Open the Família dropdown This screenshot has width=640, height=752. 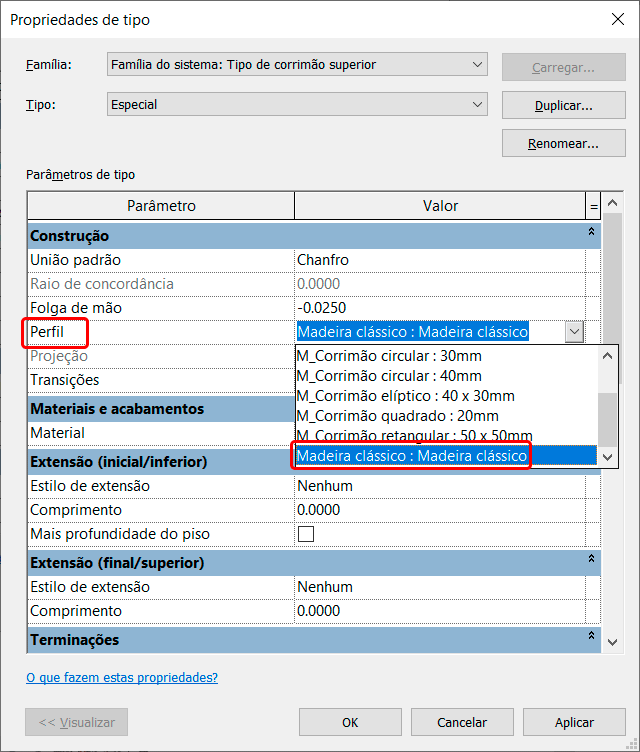point(297,65)
